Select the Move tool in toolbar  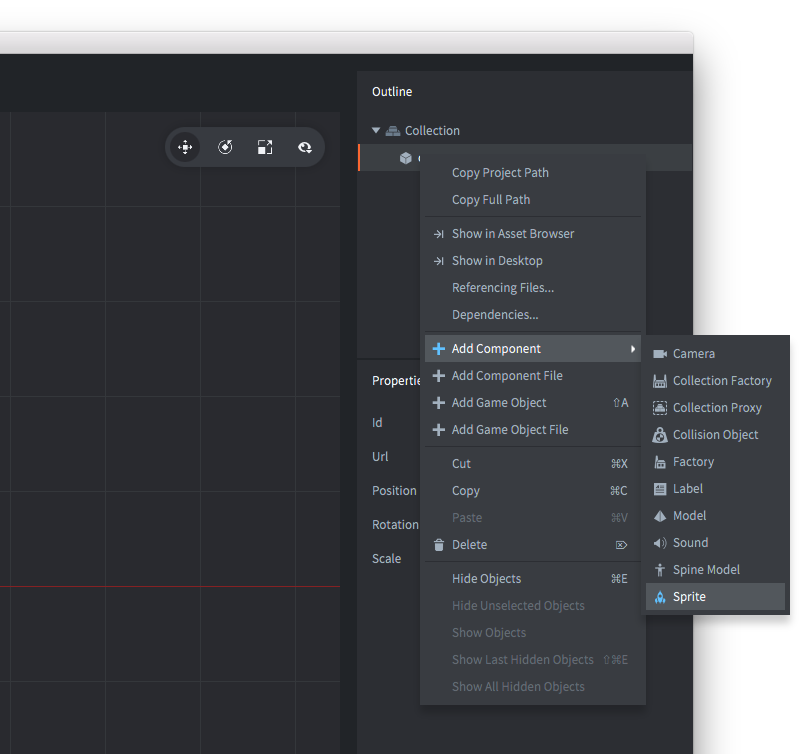click(x=185, y=147)
